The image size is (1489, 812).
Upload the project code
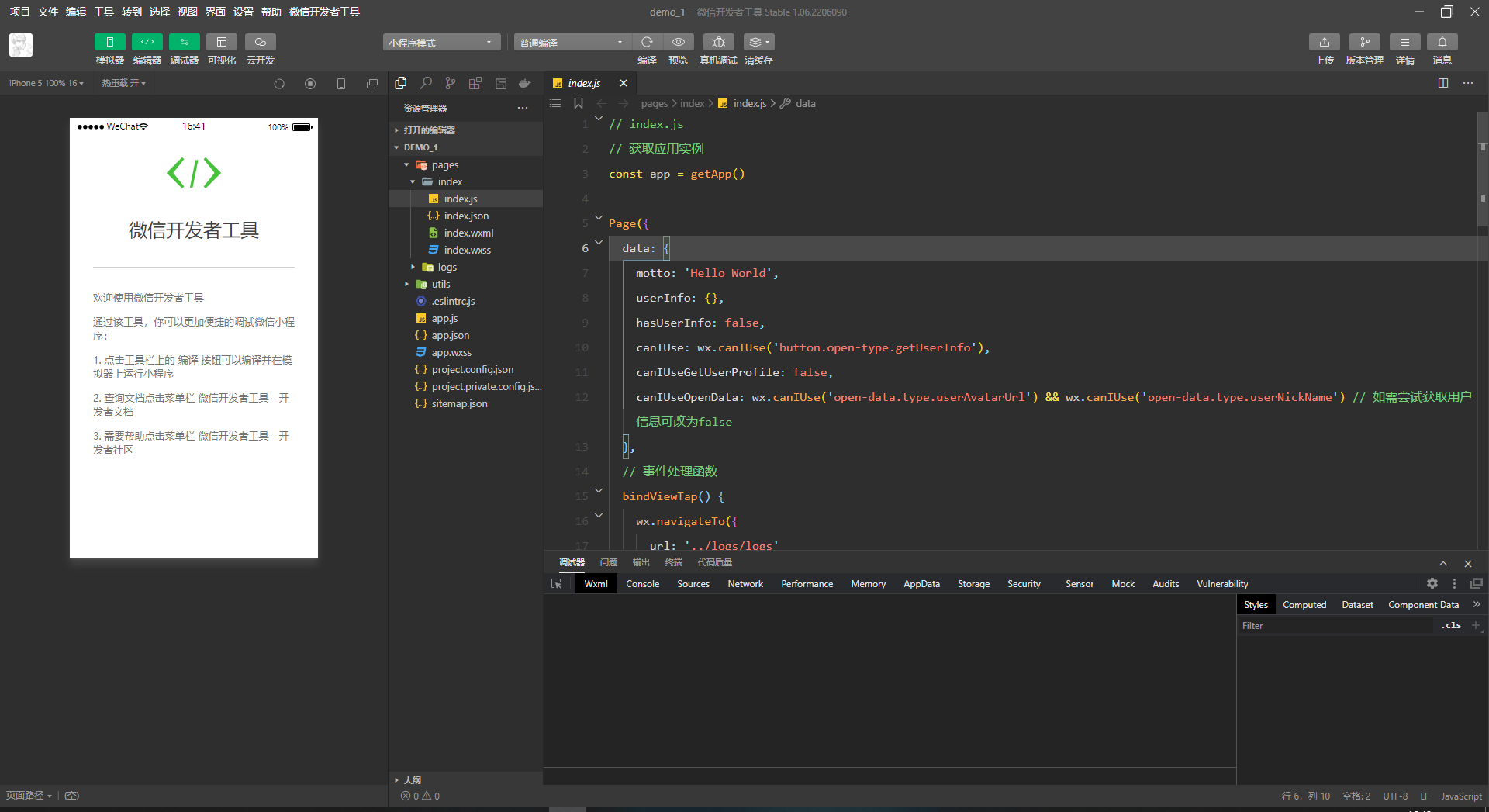1325,42
